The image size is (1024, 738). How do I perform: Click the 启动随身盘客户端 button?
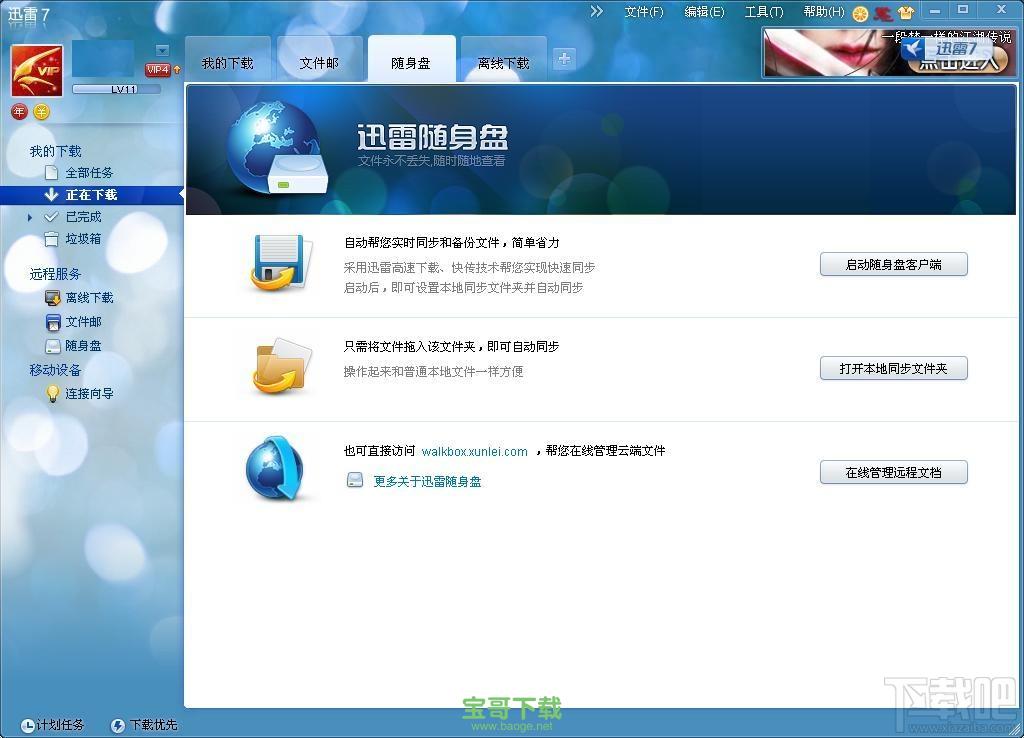893,264
